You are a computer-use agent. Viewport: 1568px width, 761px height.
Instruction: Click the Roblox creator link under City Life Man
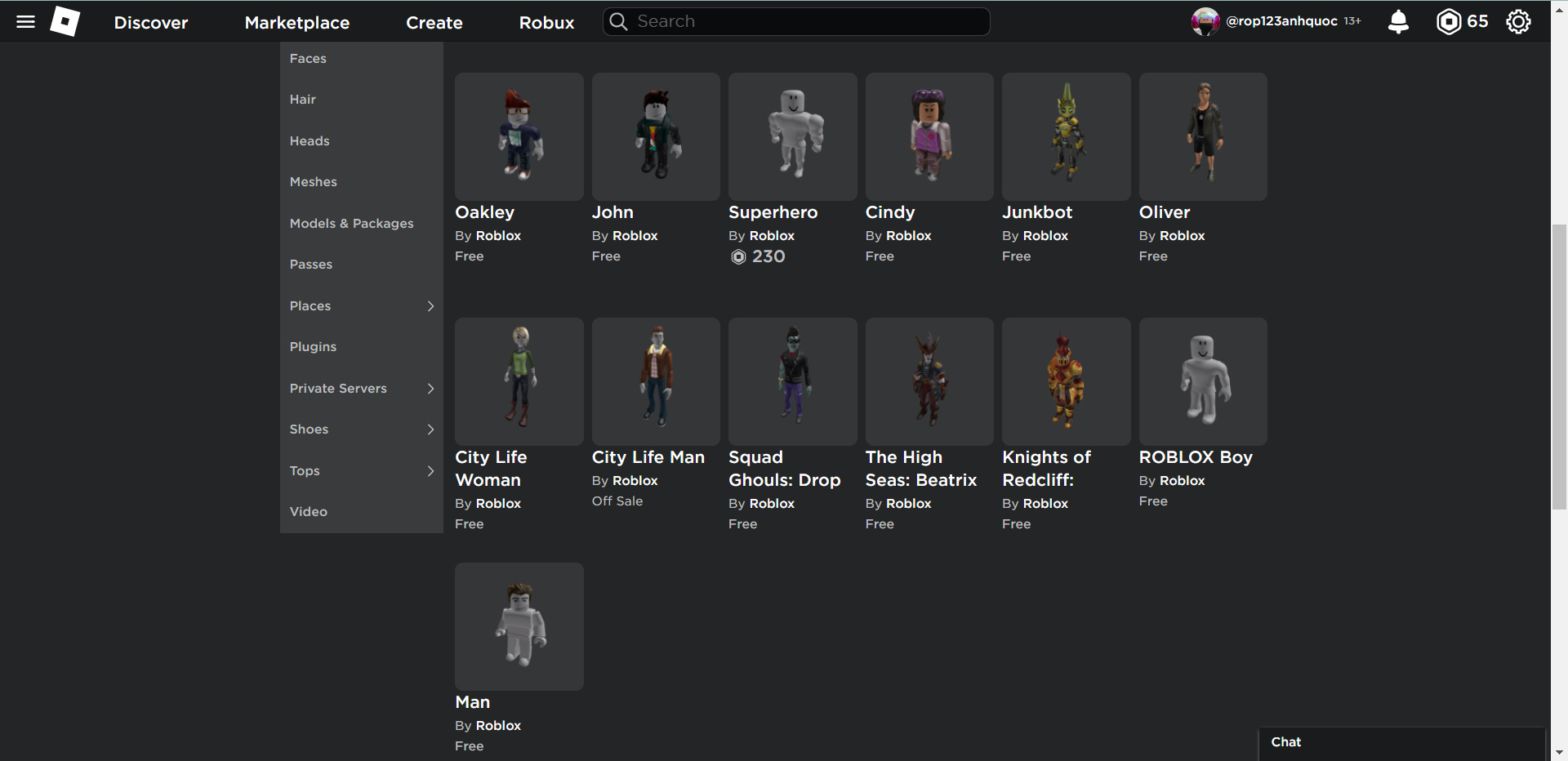tap(635, 481)
